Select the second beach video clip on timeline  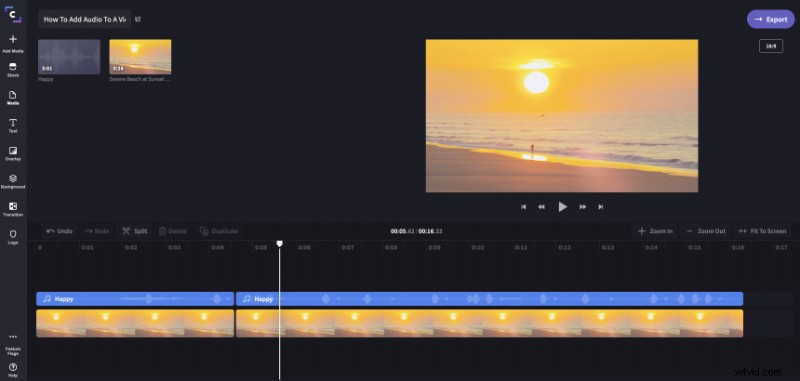[x=489, y=323]
